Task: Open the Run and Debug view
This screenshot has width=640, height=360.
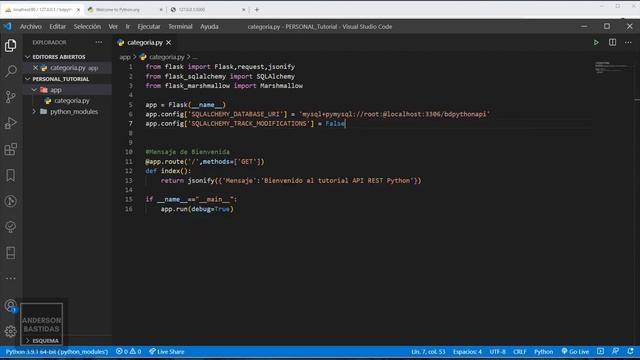Action: pos(11,123)
